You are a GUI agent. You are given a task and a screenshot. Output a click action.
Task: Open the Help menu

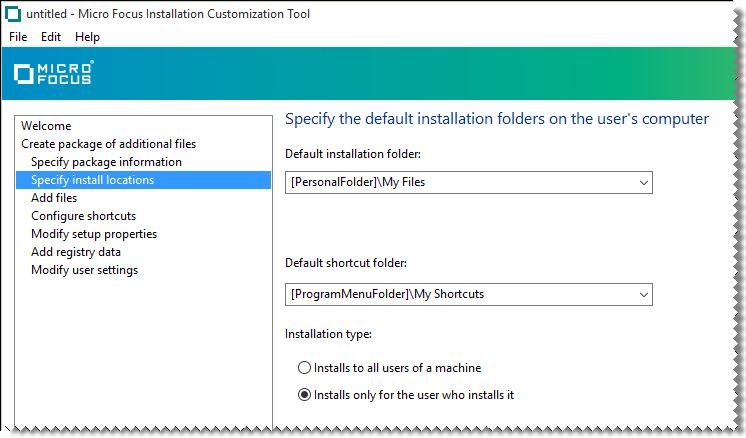tap(87, 37)
